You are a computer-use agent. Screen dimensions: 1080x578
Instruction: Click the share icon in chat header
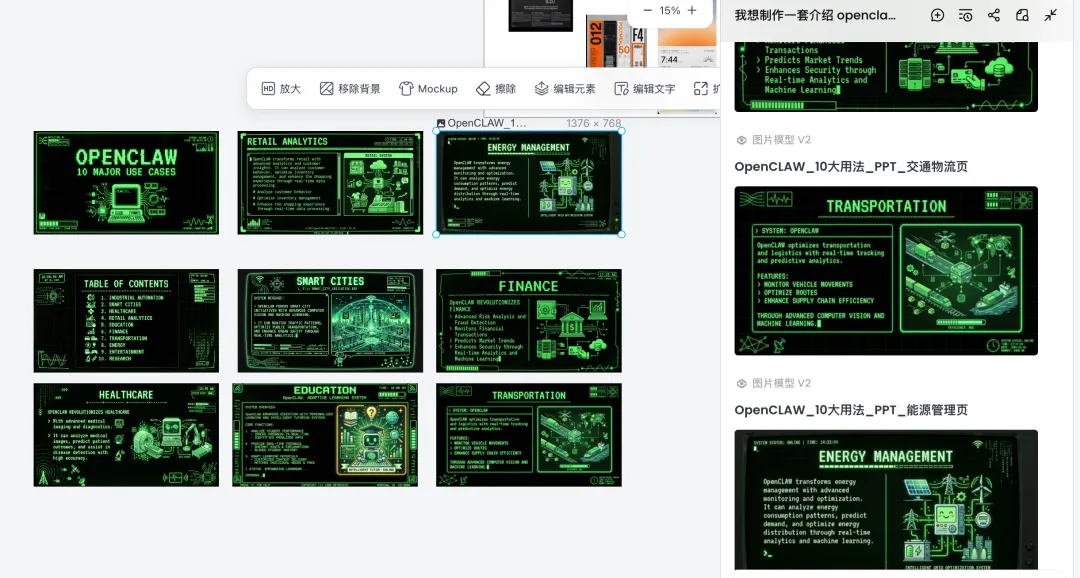click(994, 15)
